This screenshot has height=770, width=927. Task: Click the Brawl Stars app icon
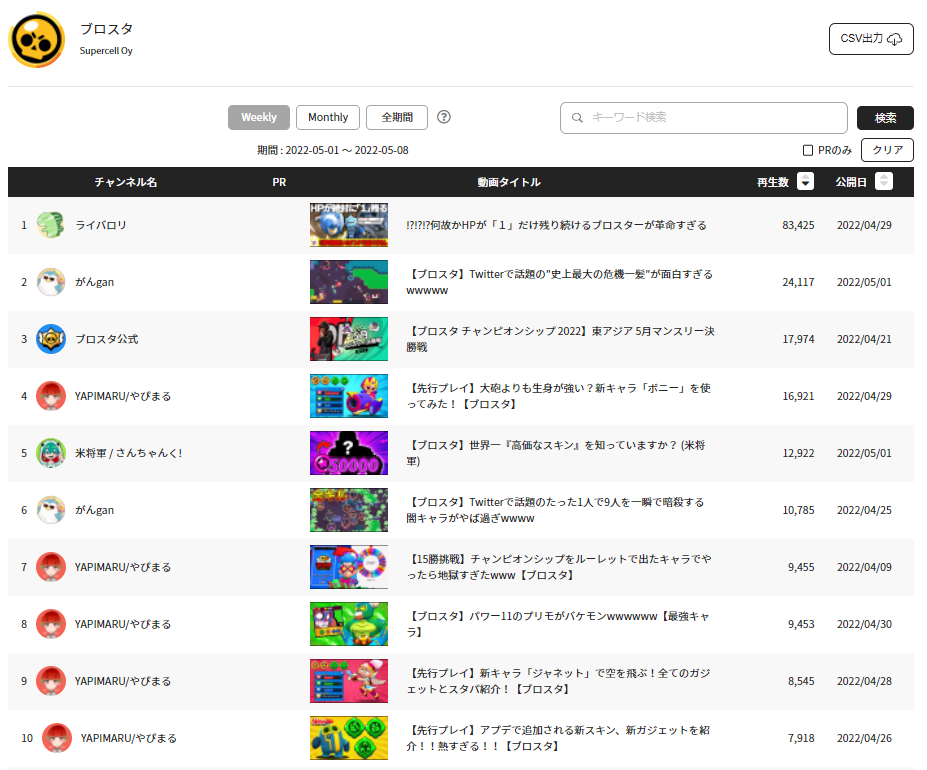tap(37, 40)
